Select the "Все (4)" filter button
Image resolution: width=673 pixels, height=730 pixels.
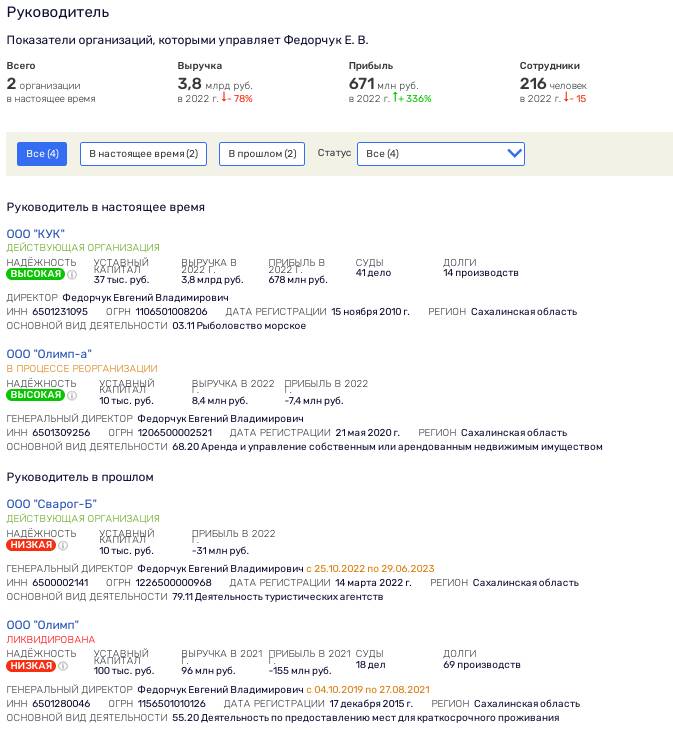(42, 154)
